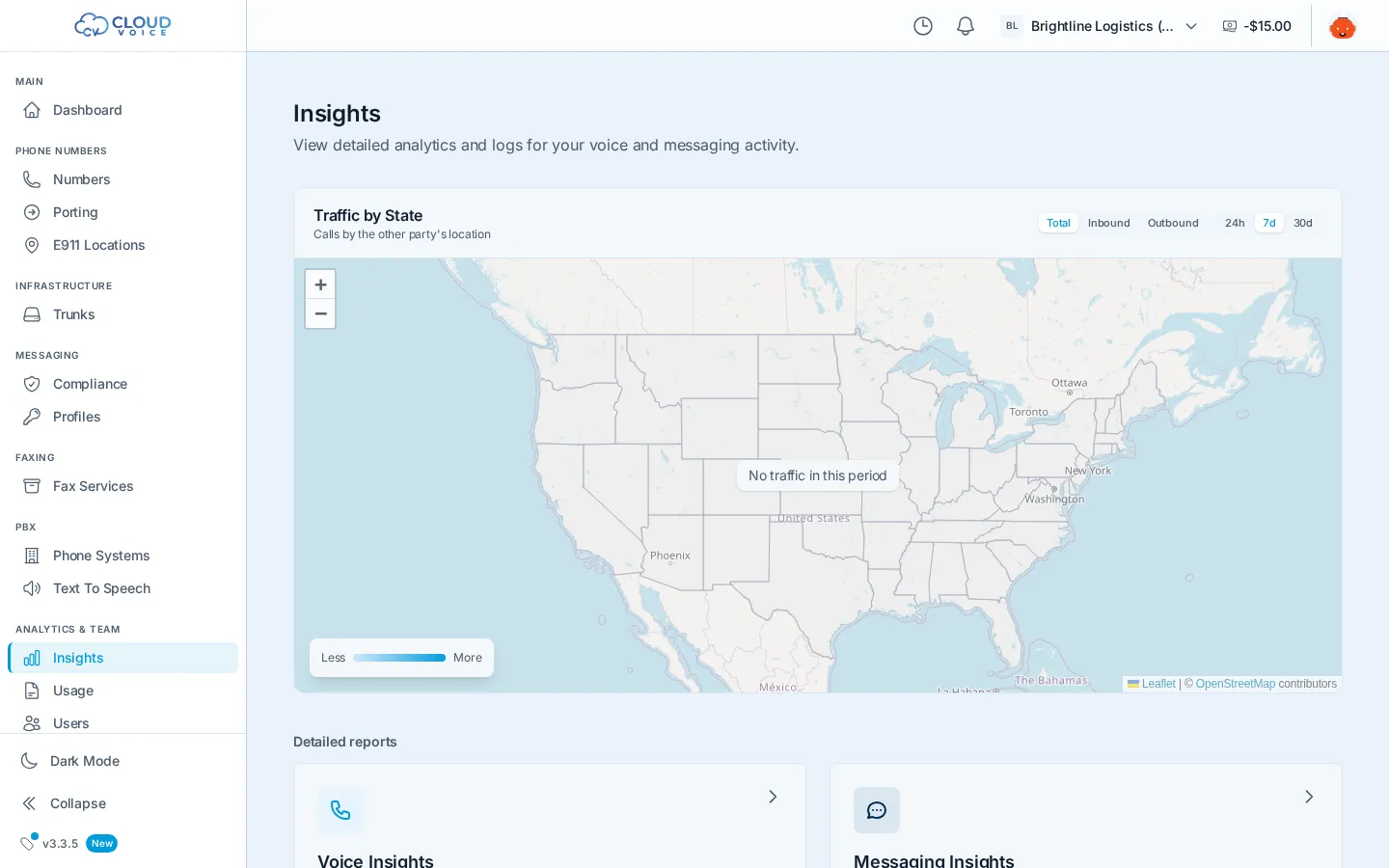Click the Messaging Insights chat icon
1389x868 pixels.
[877, 810]
